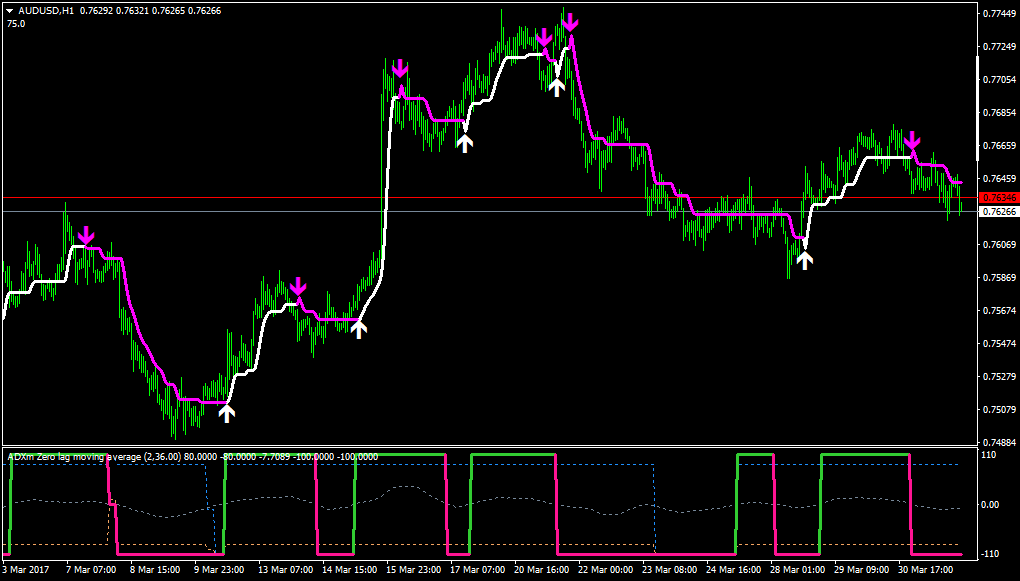Click the 75.0 label under the symbol name
The image size is (1020, 581).
16,23
